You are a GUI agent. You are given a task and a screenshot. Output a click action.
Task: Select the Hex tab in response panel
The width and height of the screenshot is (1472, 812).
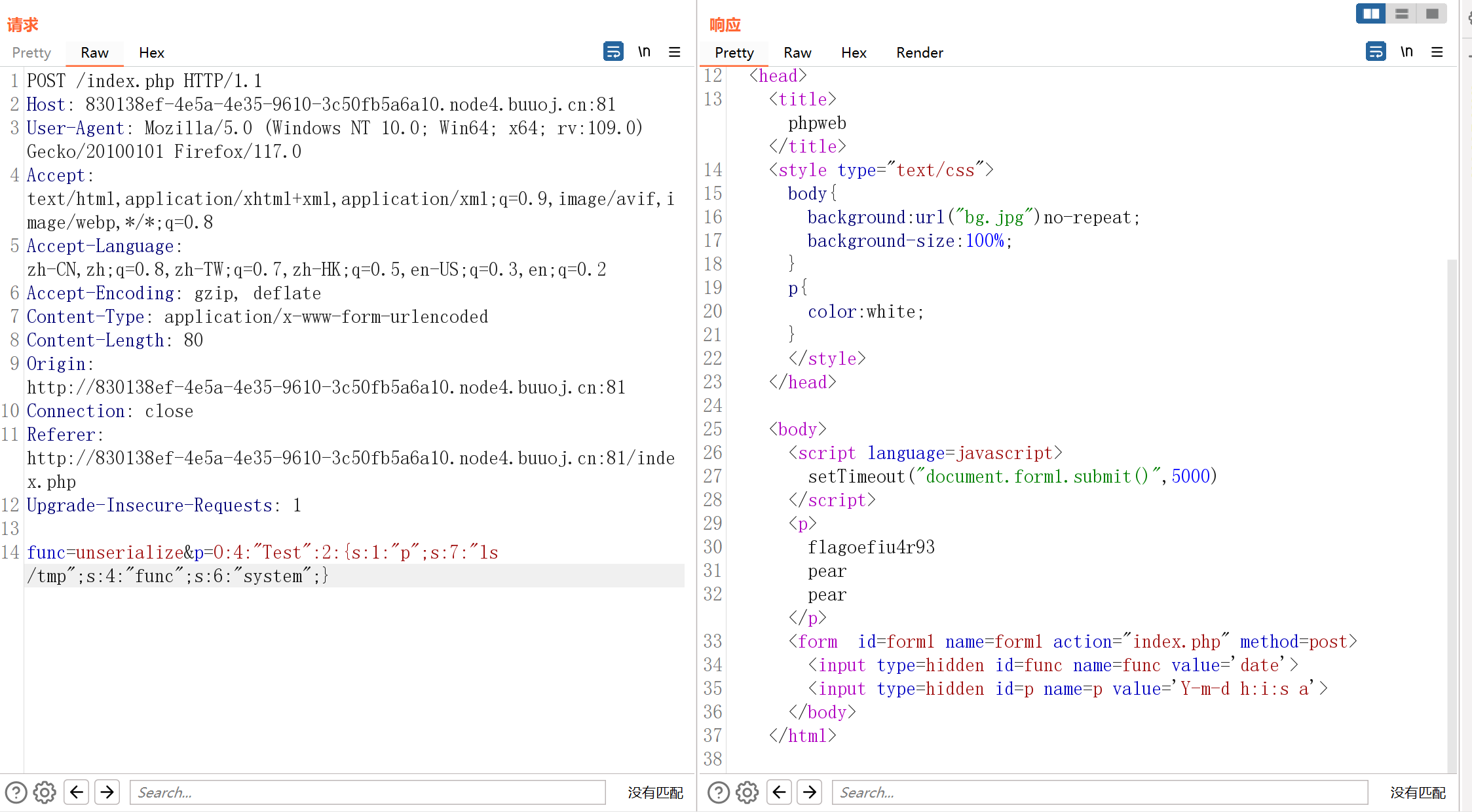pyautogui.click(x=854, y=52)
